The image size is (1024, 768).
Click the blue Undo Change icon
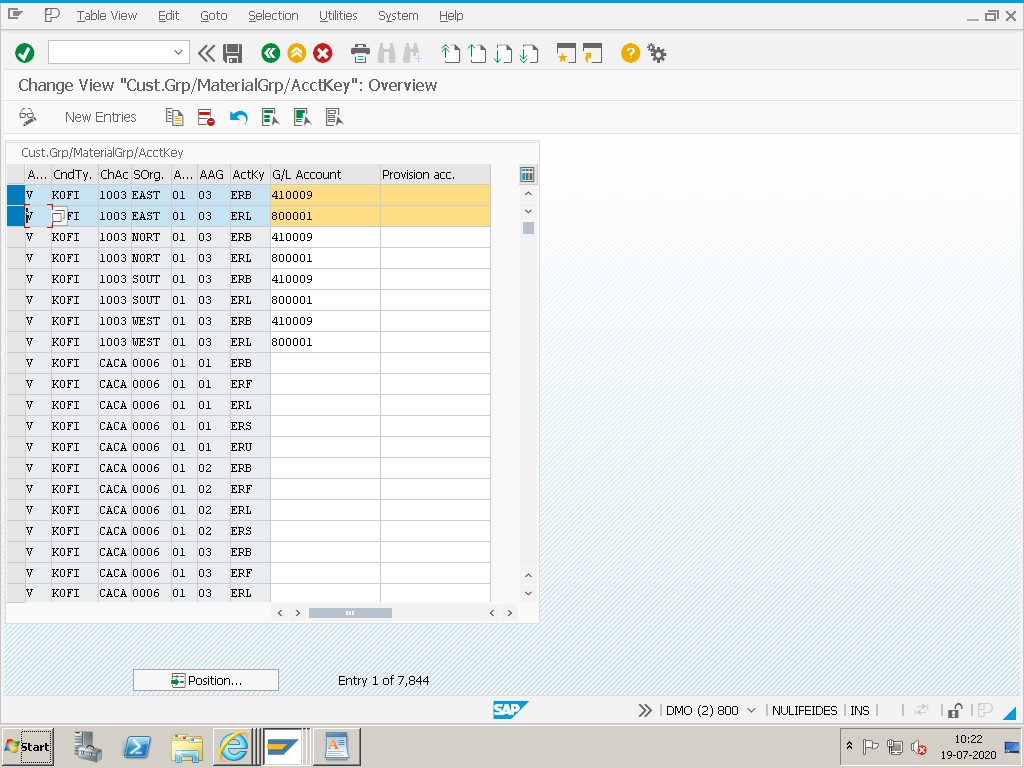238,118
